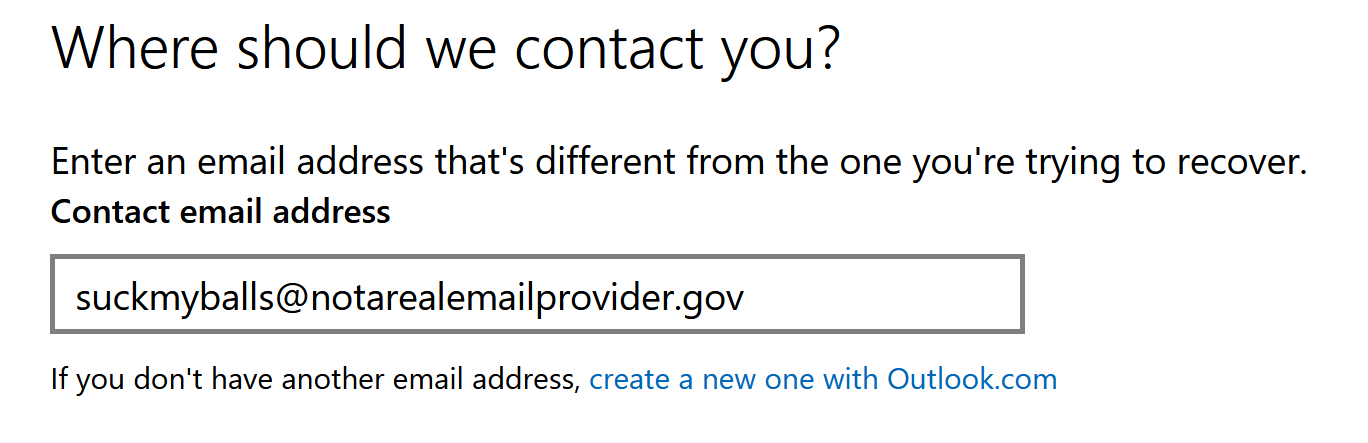Click the text "If you don't have another email address"
The width and height of the screenshot is (1368, 443).
point(315,380)
